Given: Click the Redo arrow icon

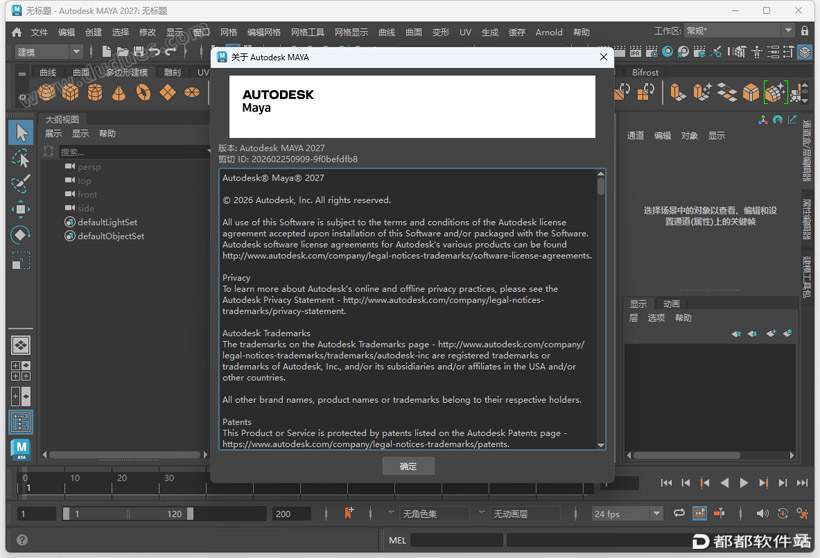Looking at the screenshot, I should pyautogui.click(x=170, y=51).
